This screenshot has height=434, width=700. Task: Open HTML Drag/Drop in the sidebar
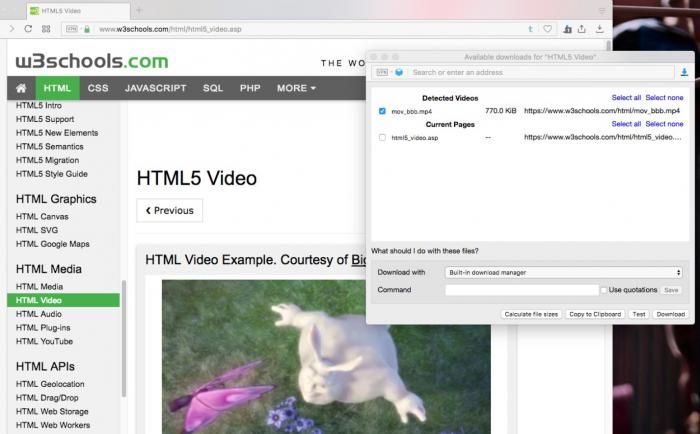(x=47, y=397)
